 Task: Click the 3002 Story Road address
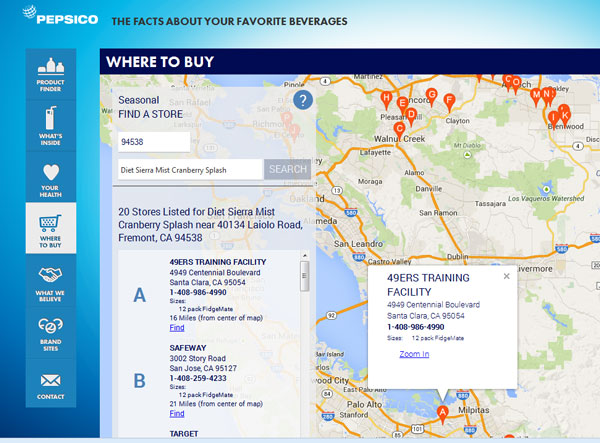[197, 358]
